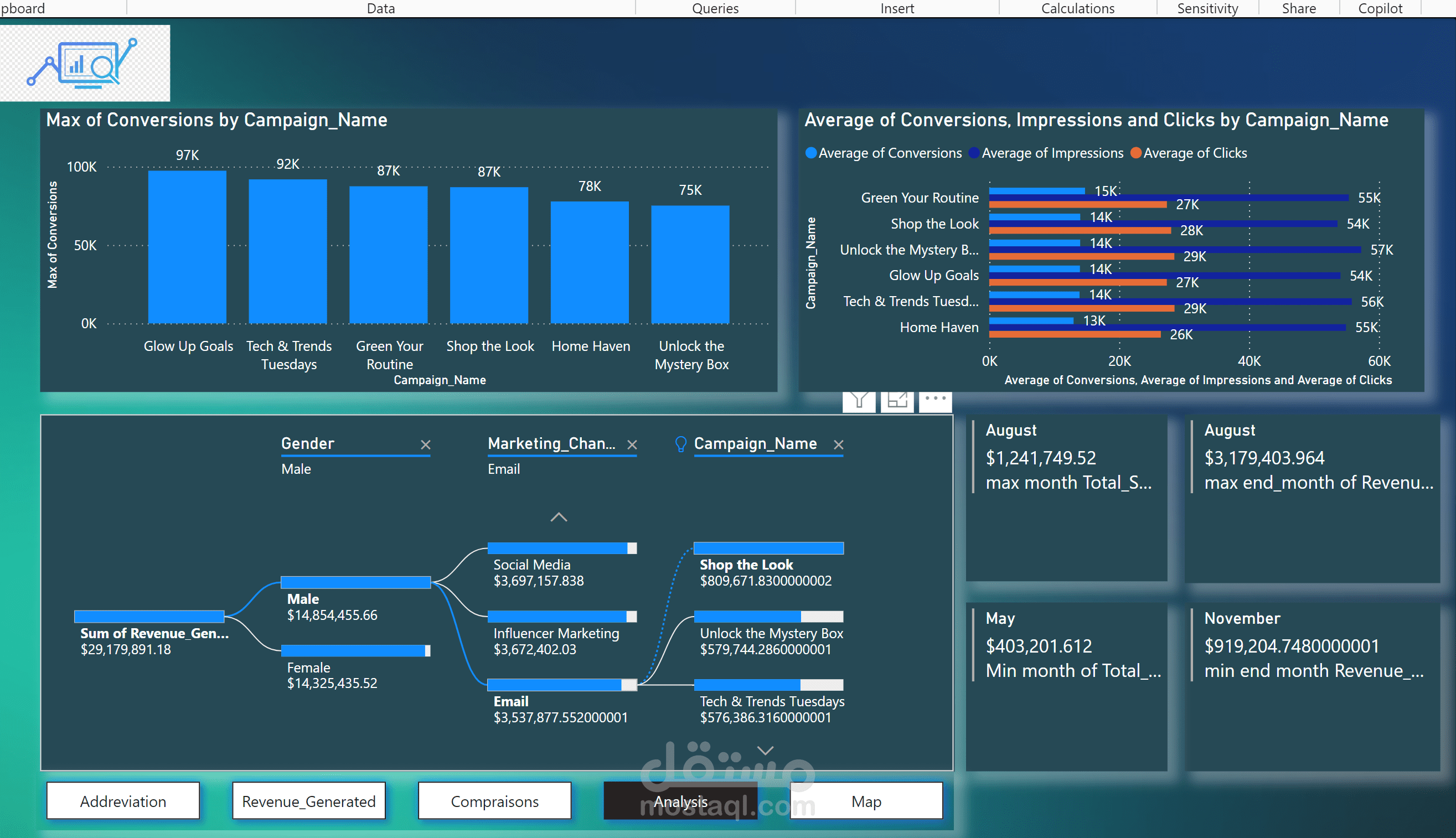Open the more options ellipsis
1456x838 pixels.
click(935, 399)
